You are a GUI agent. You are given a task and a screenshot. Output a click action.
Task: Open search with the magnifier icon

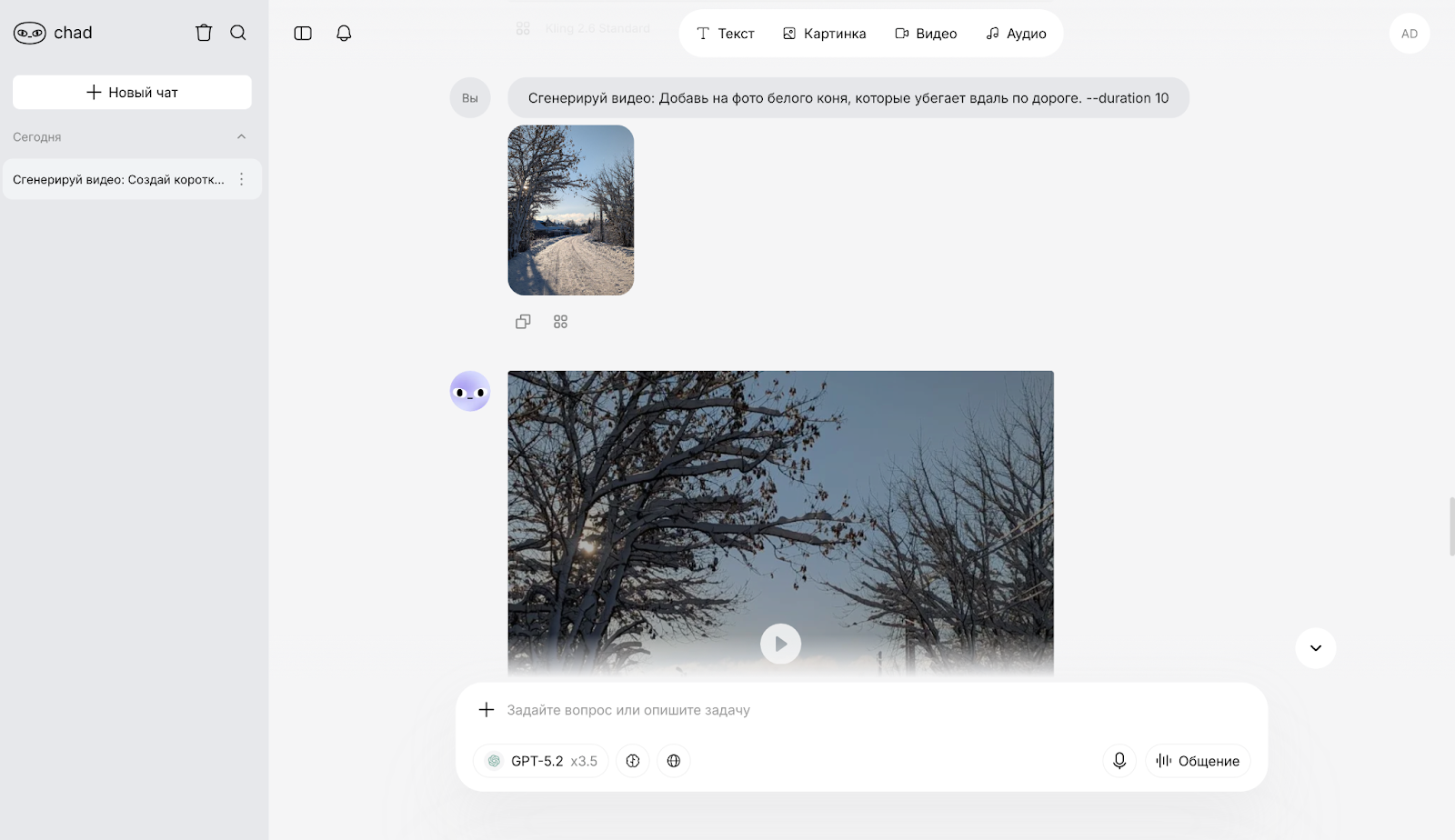(x=238, y=33)
